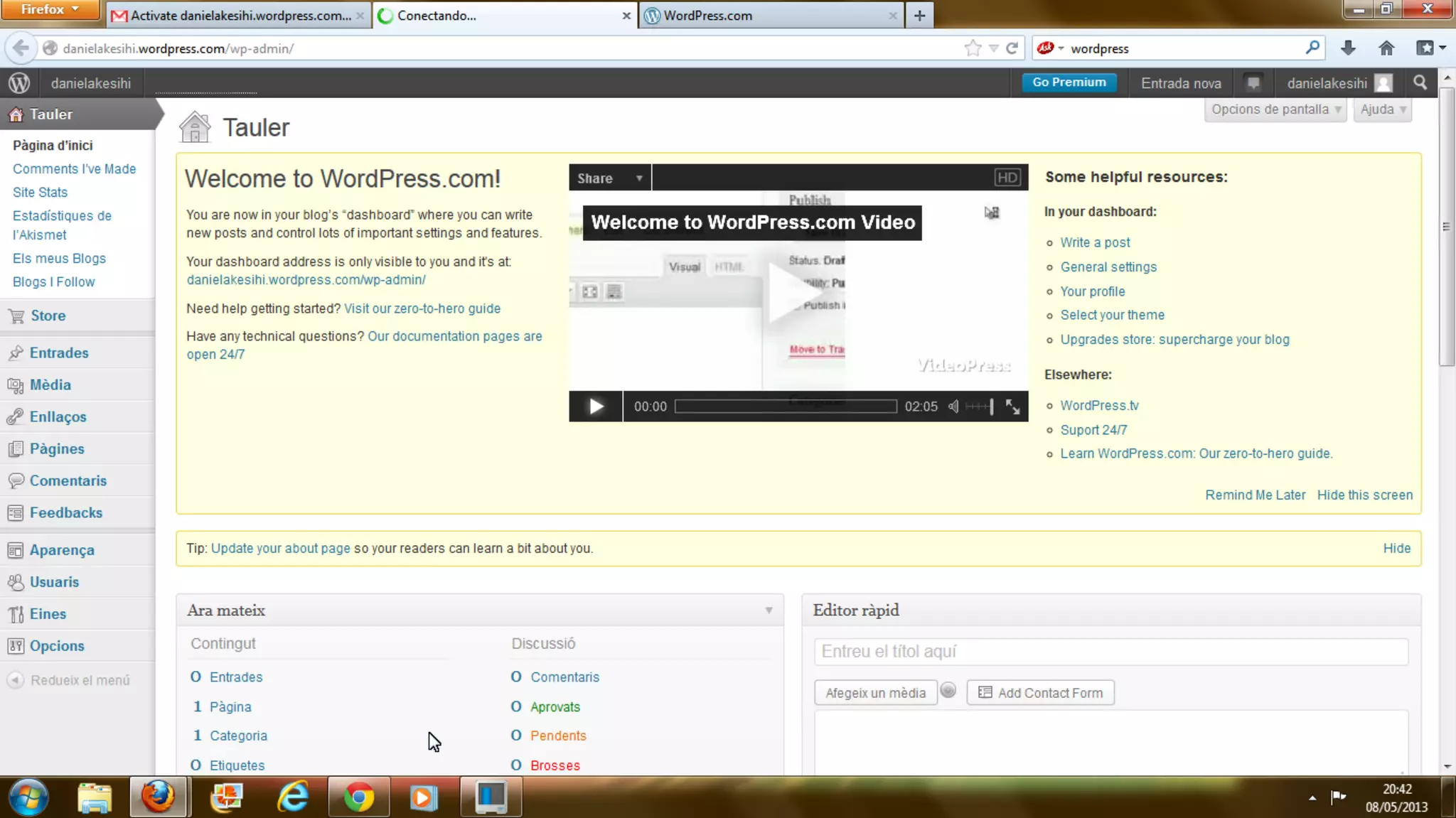The height and width of the screenshot is (818, 1456).
Task: Adjust the video volume slider
Action: tap(980, 407)
